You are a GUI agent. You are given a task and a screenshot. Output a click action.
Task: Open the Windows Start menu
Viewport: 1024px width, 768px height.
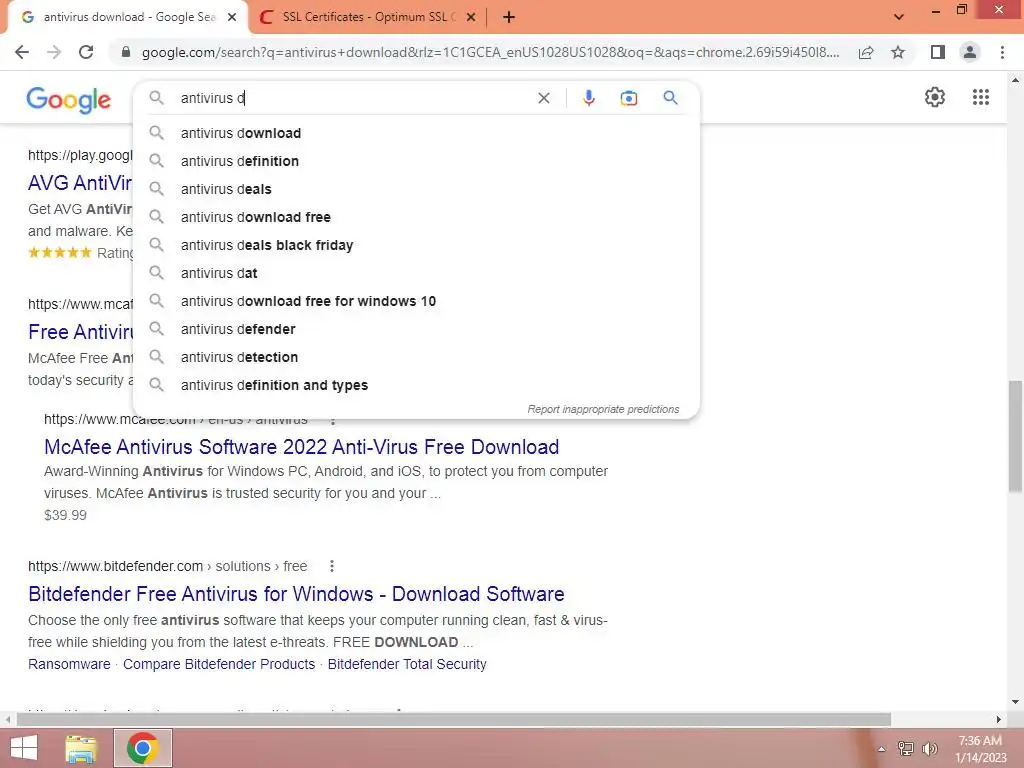24,748
